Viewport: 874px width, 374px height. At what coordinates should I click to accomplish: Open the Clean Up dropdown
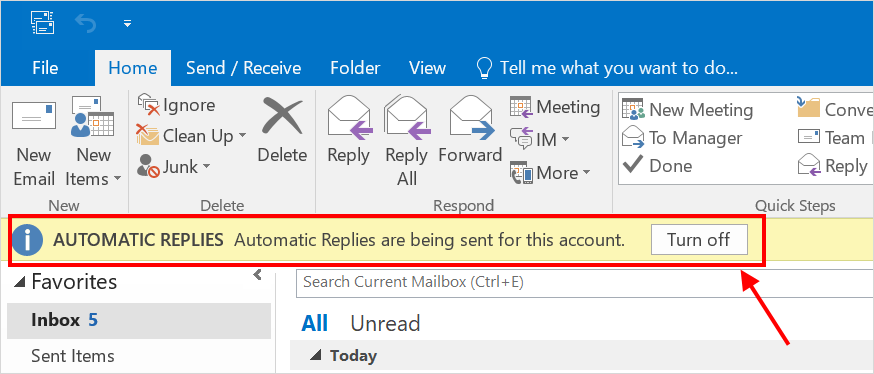[x=191, y=135]
